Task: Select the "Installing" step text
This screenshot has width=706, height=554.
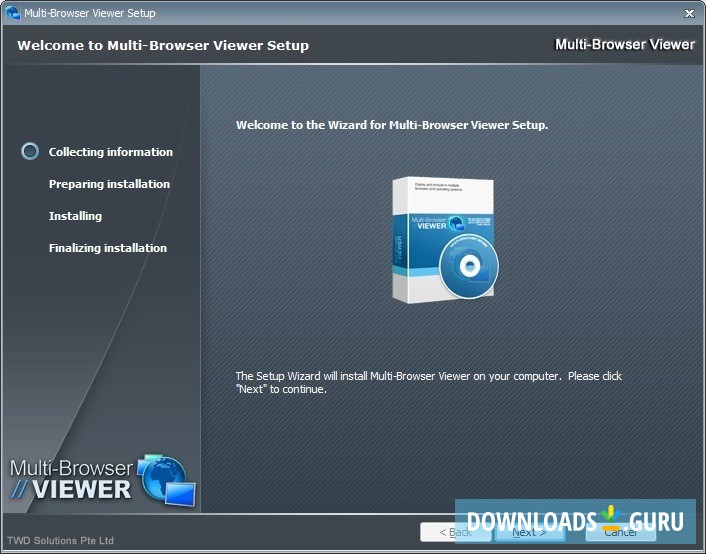Action: tap(75, 216)
